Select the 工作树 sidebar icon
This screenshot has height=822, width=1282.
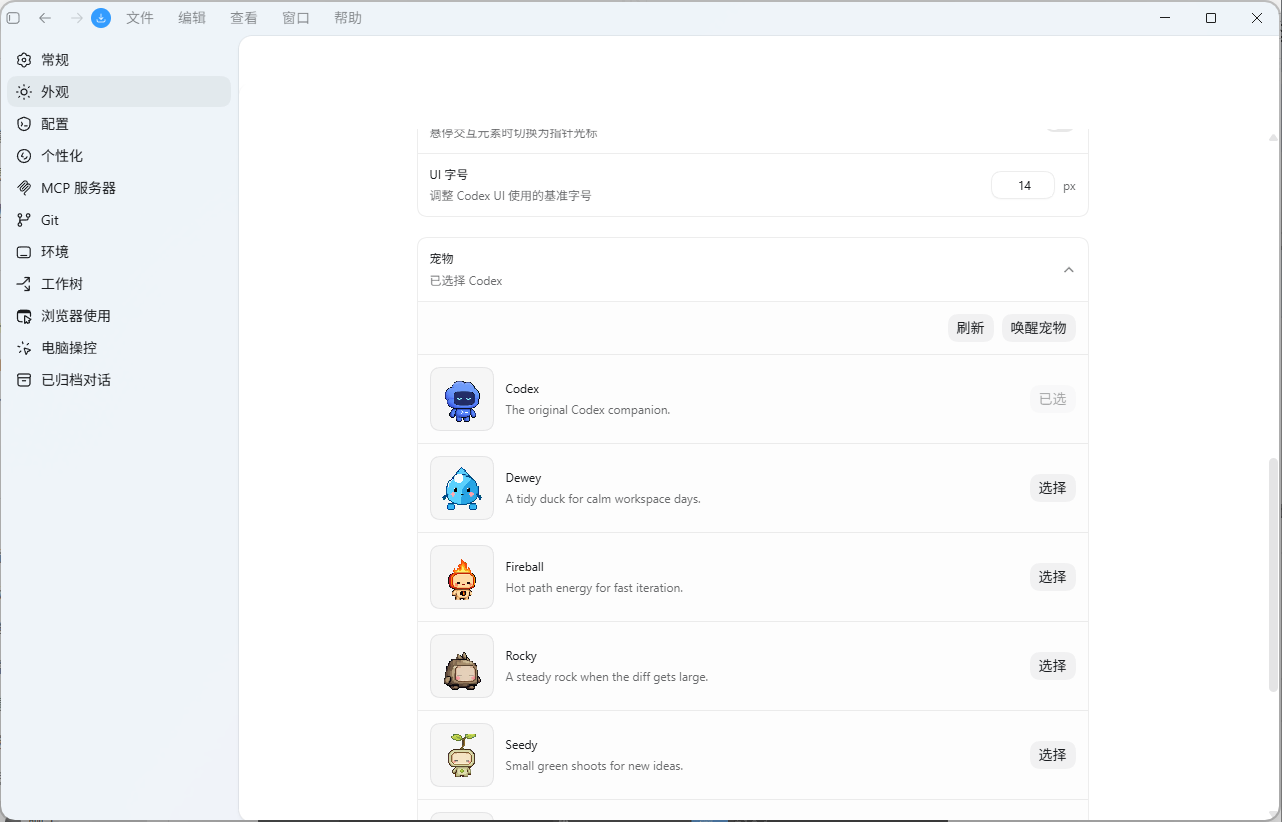(x=24, y=284)
